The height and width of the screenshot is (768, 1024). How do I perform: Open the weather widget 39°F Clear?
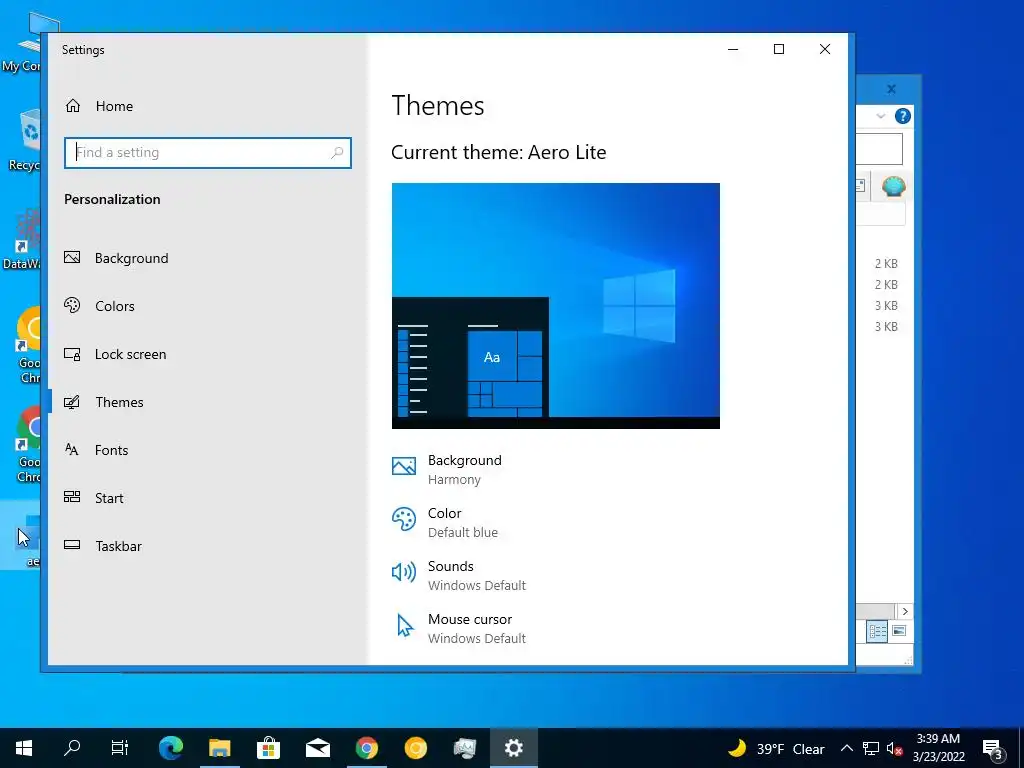tap(776, 748)
